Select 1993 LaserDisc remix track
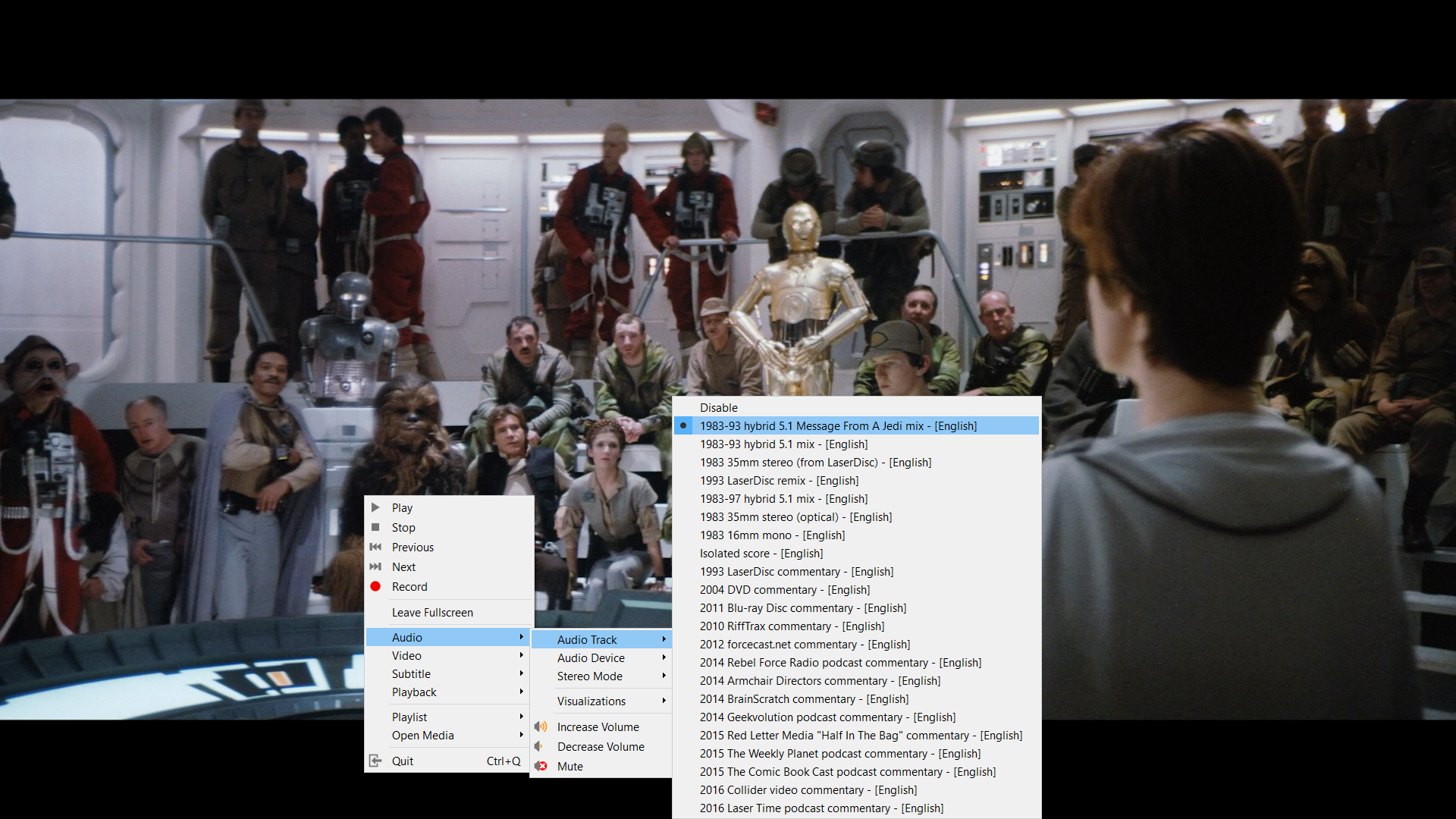Viewport: 1456px width, 819px height. (x=856, y=480)
